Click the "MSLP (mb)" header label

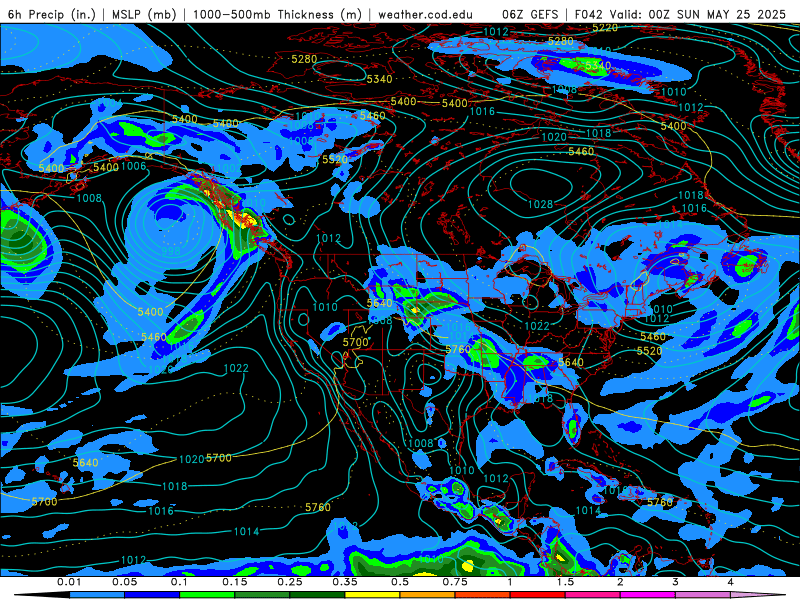144,14
